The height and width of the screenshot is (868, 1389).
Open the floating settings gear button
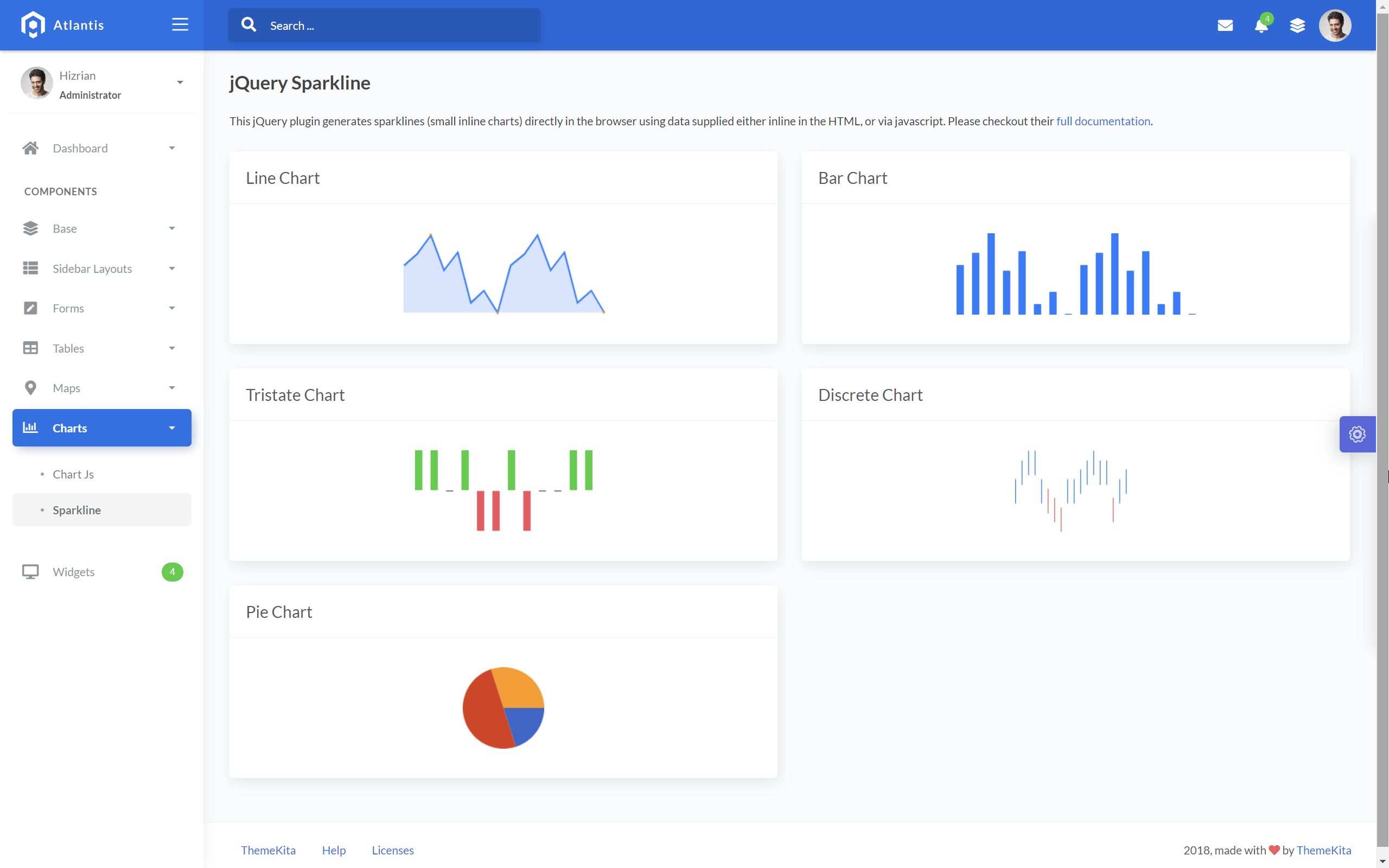[x=1357, y=434]
